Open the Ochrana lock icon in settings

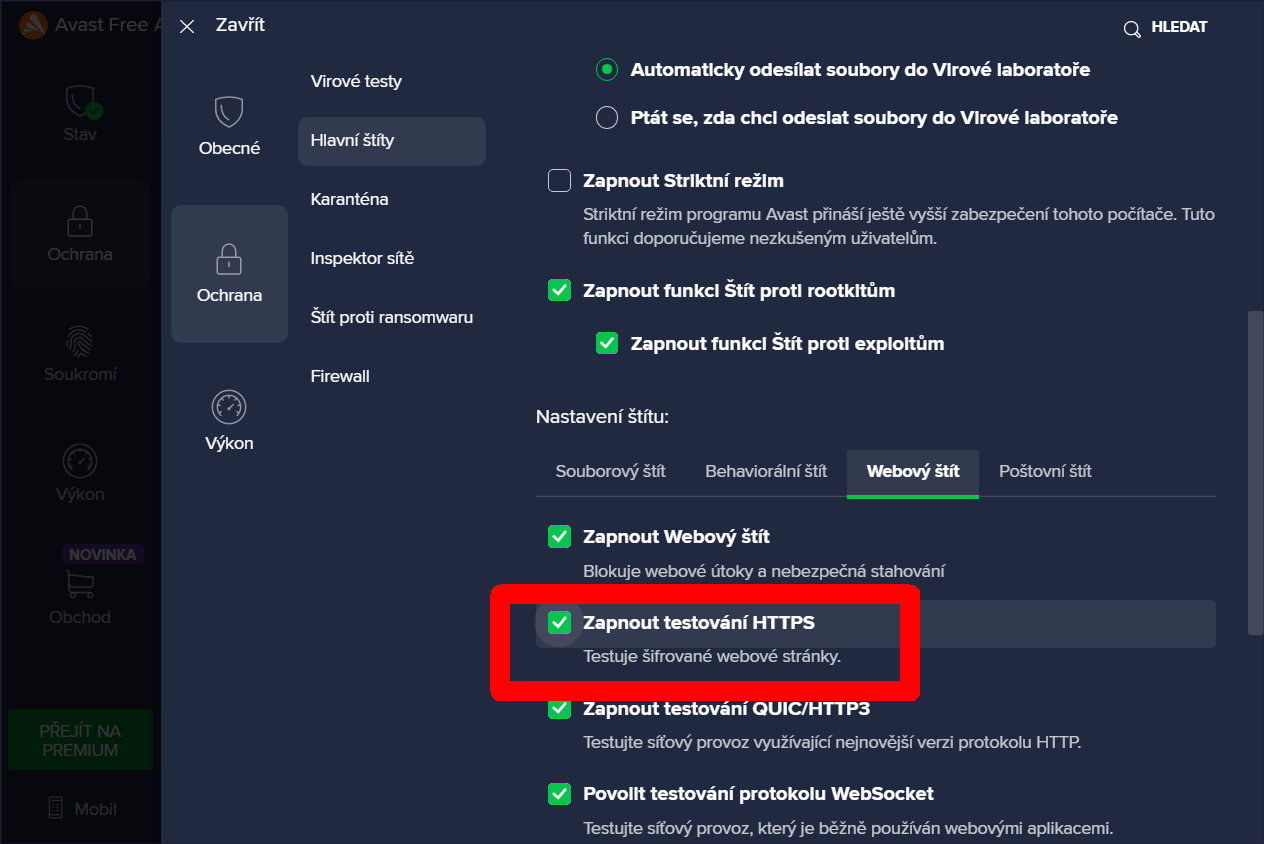coord(229,259)
